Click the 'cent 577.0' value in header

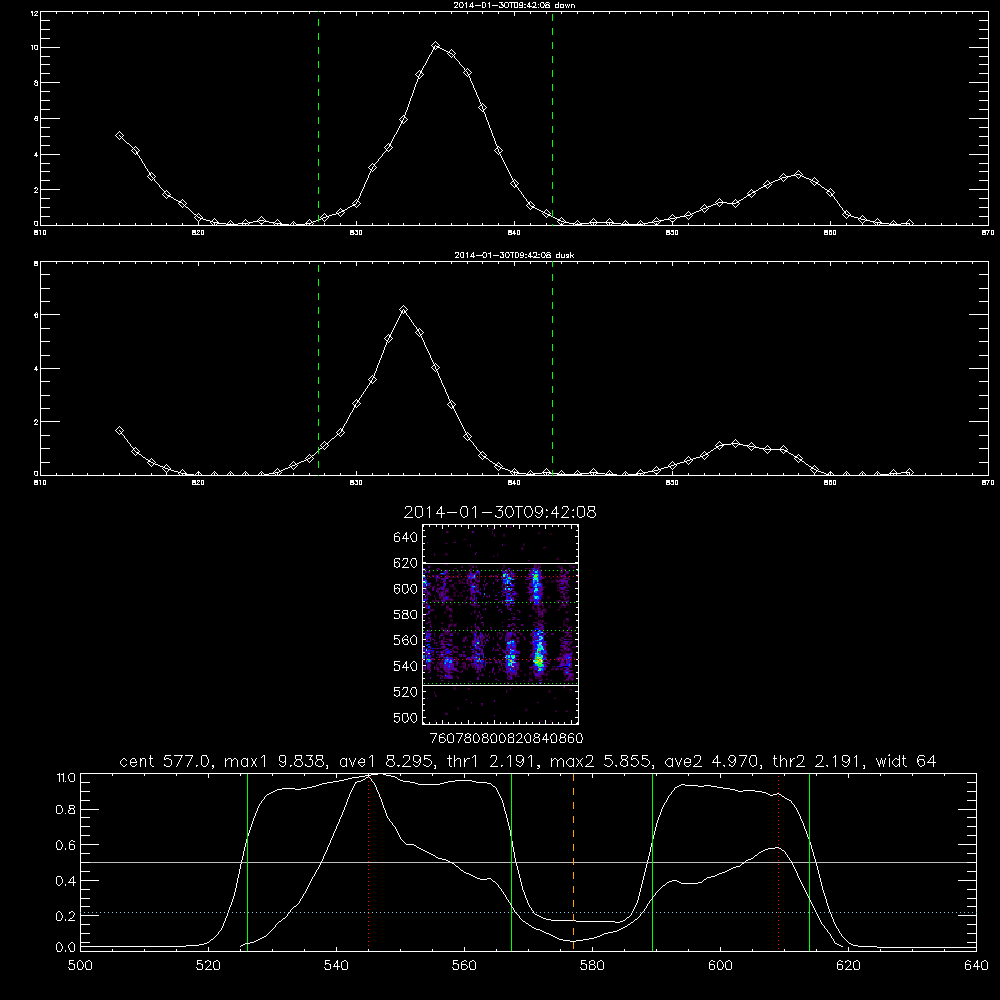click(166, 761)
